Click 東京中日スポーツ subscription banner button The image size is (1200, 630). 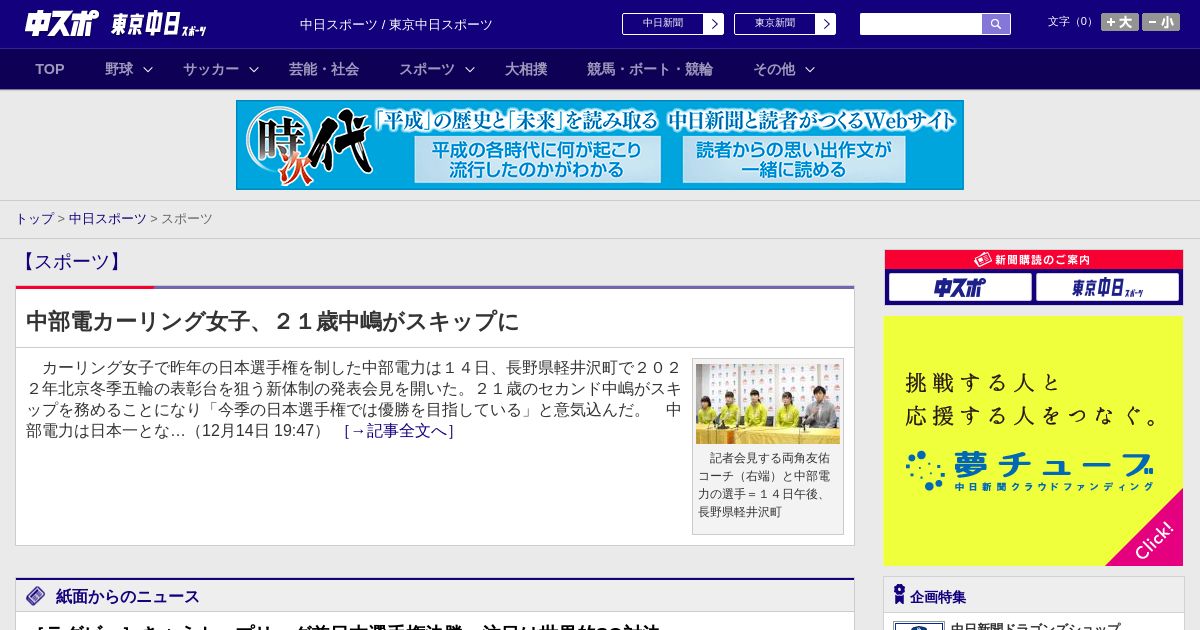coord(1107,288)
